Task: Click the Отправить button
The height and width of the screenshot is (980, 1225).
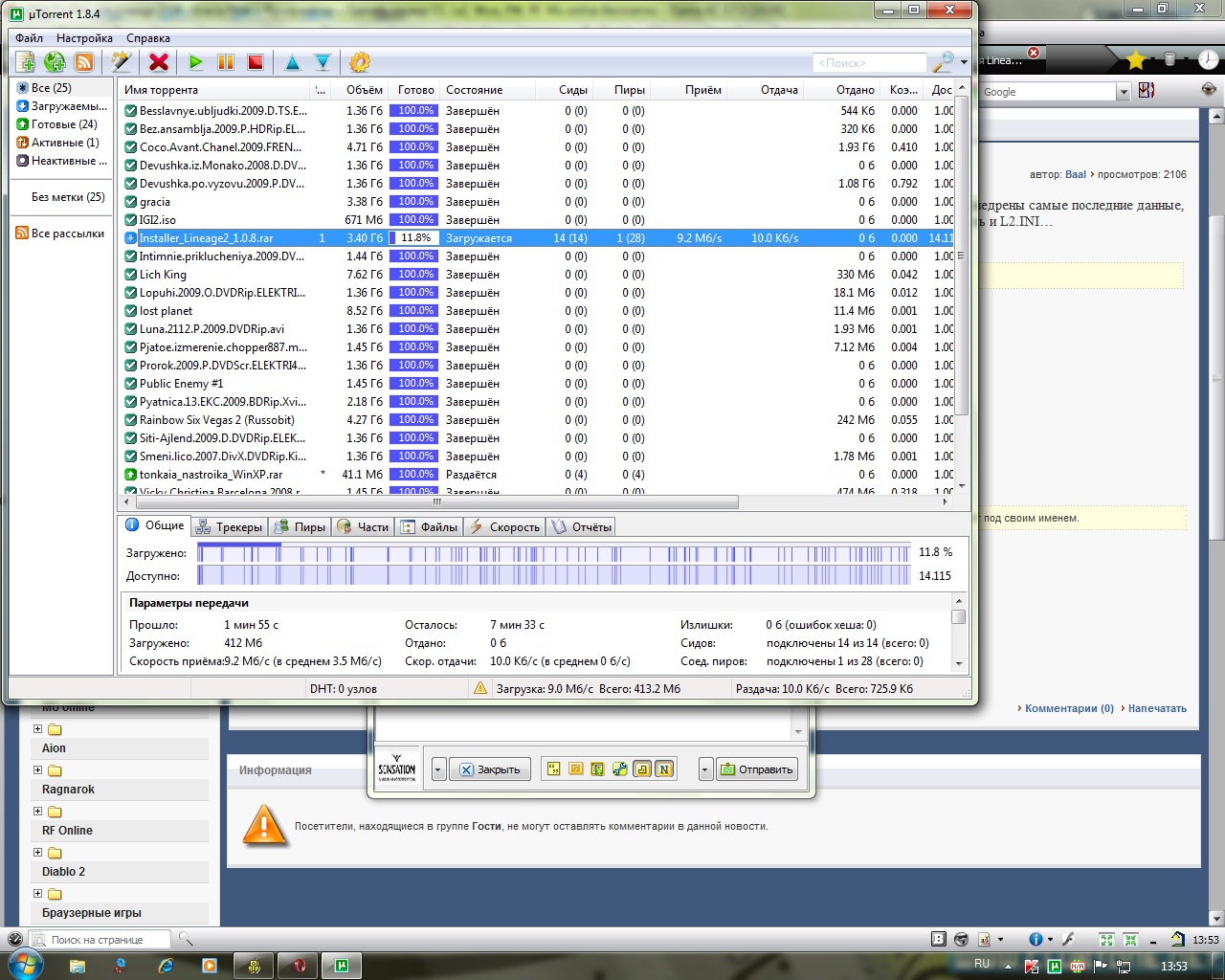Action: pyautogui.click(x=756, y=769)
